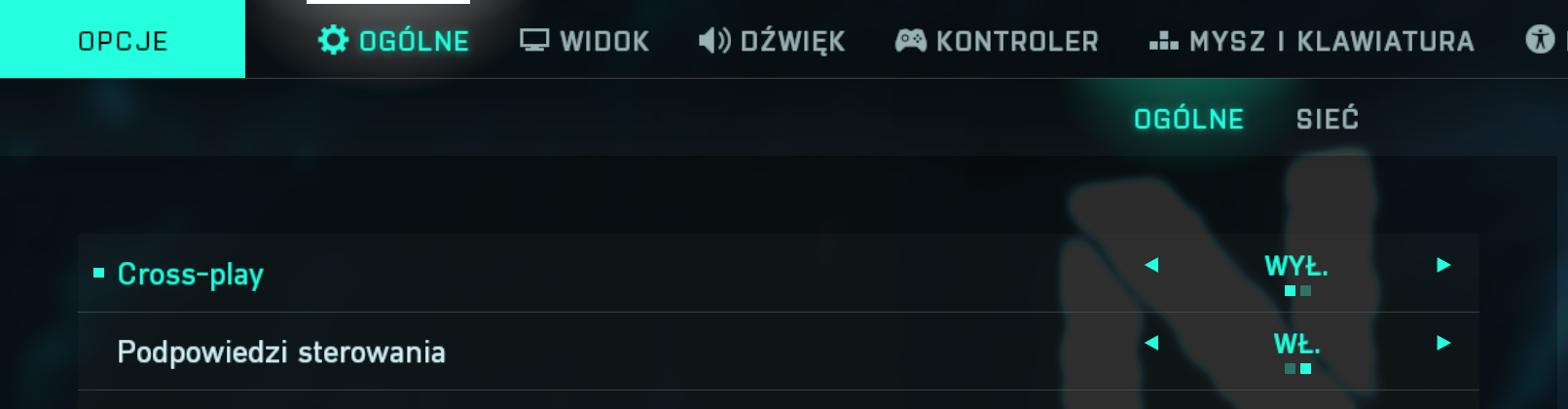Click the gamepad icon for KONTROLER
This screenshot has height=409, width=1568.
911,40
